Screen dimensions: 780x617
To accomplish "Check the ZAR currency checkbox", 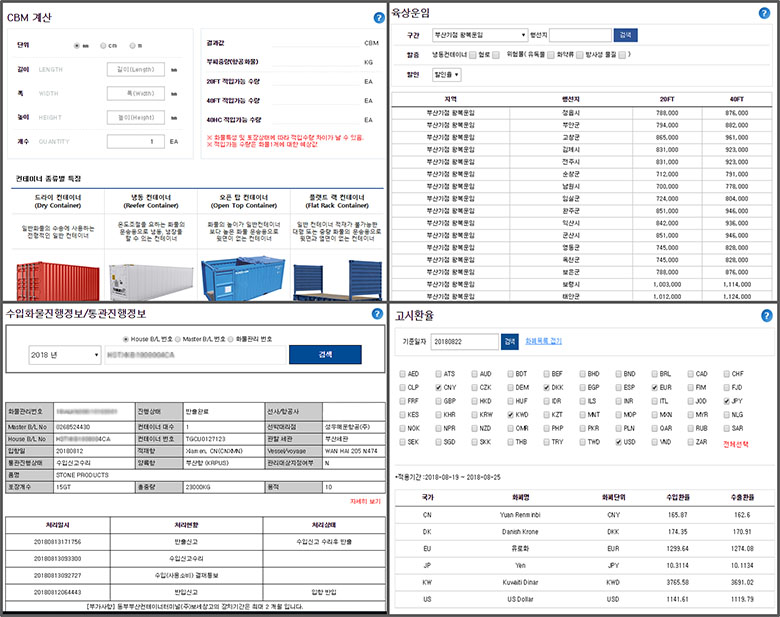I will click(x=691, y=442).
